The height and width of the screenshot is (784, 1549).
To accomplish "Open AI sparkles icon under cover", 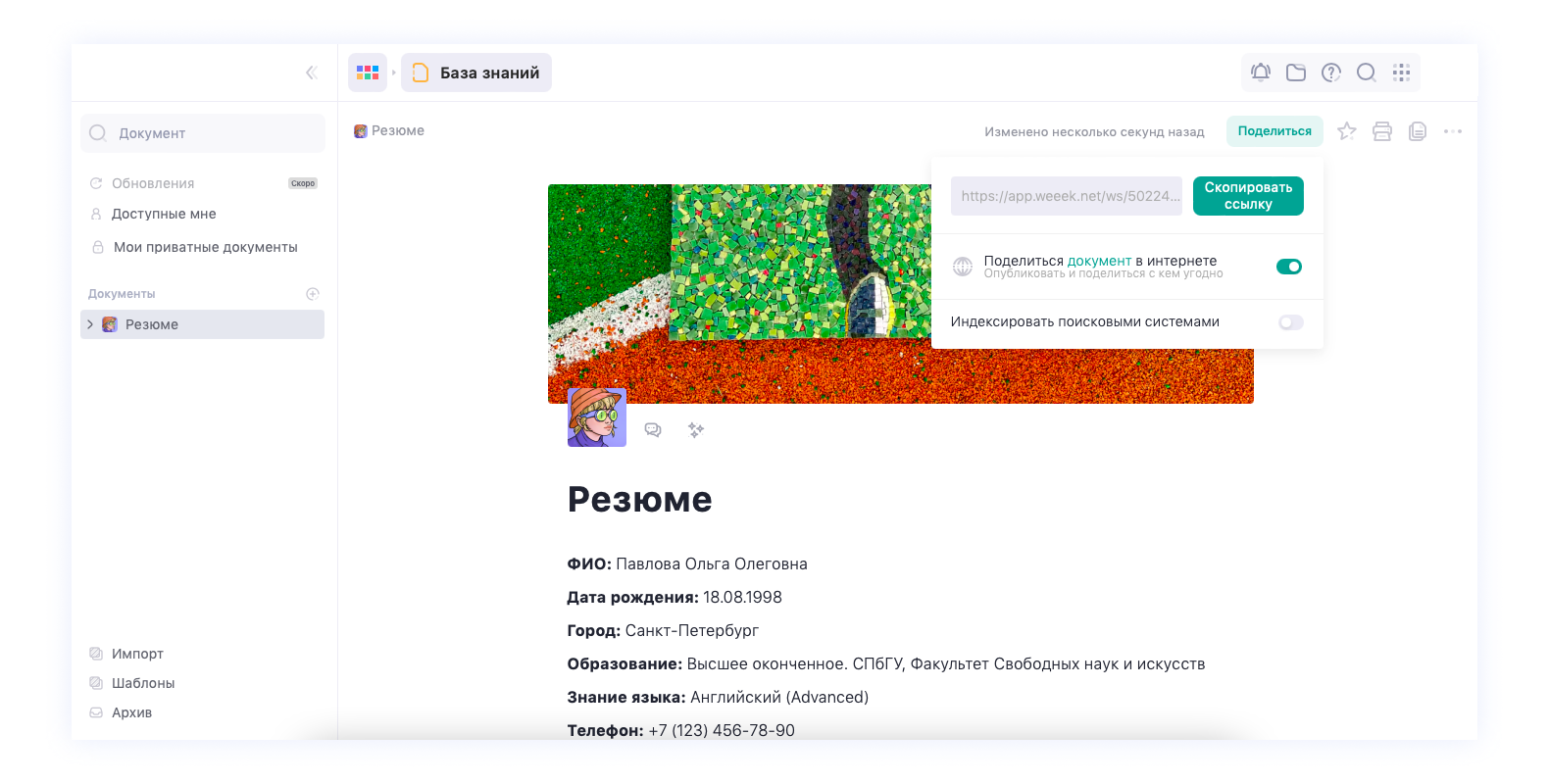I will pyautogui.click(x=696, y=430).
